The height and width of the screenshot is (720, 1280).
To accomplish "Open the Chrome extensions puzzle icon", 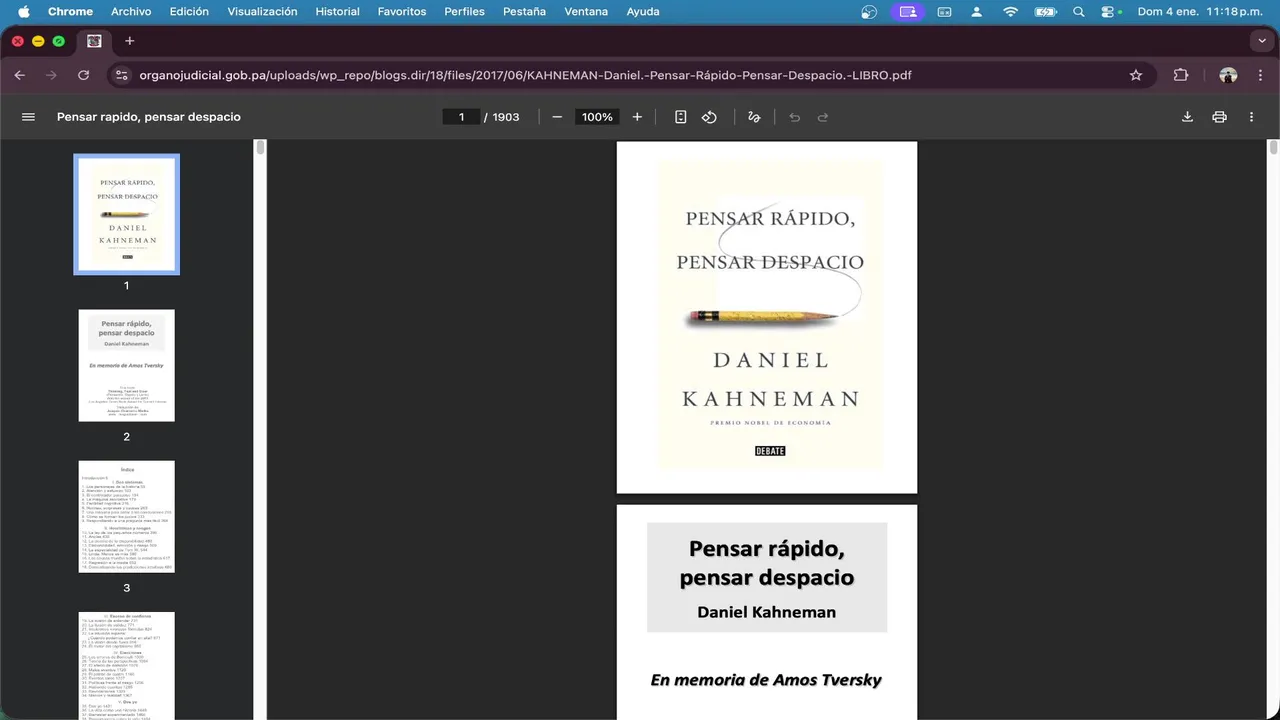I will coord(1181,75).
